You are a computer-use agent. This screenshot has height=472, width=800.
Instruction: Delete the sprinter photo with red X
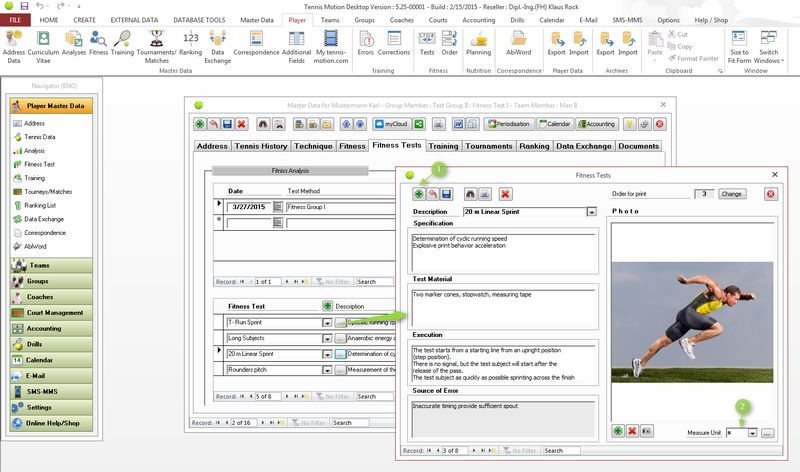(x=632, y=431)
